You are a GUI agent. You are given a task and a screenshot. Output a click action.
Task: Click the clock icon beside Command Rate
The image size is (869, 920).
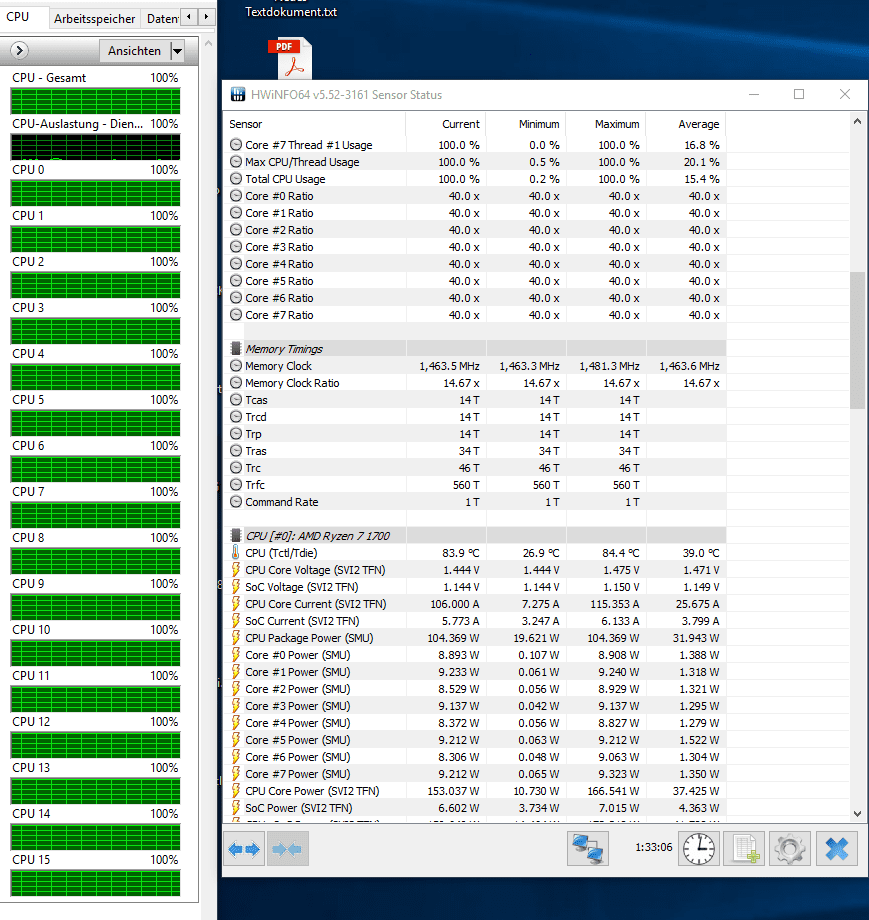pyautogui.click(x=236, y=502)
